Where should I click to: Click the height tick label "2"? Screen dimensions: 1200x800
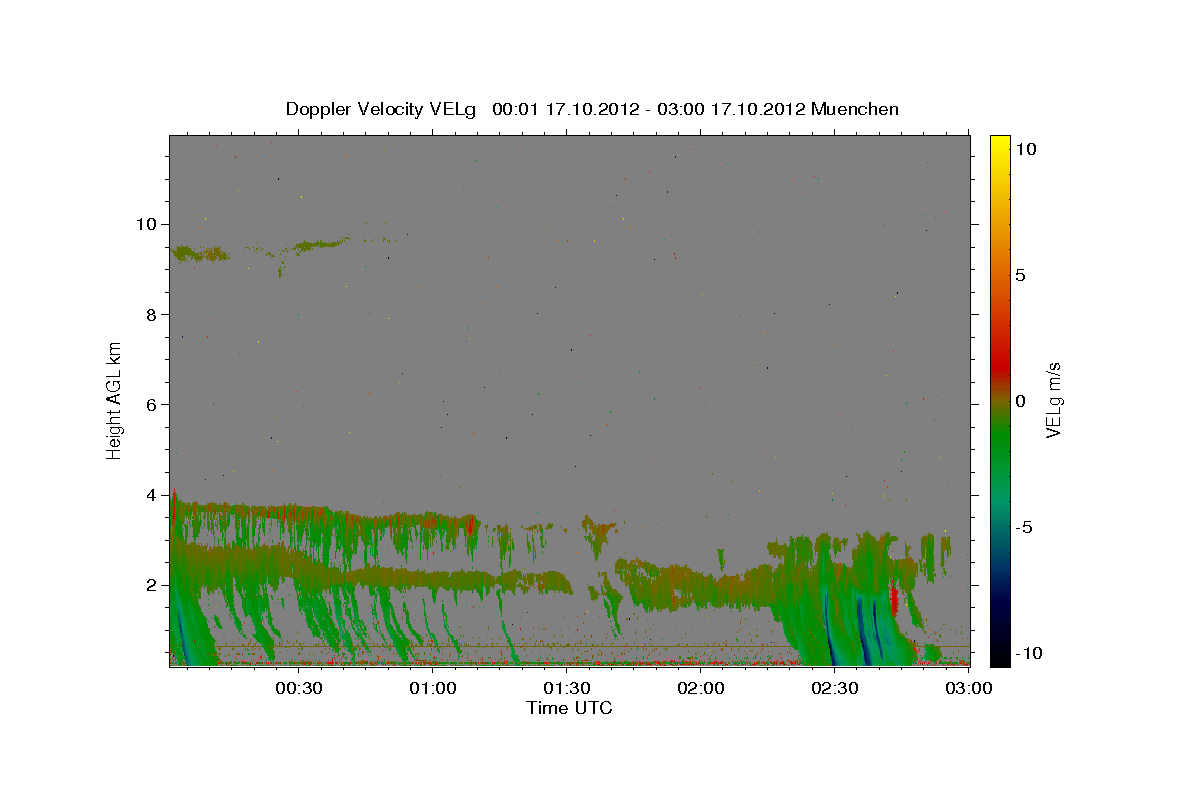pos(149,585)
